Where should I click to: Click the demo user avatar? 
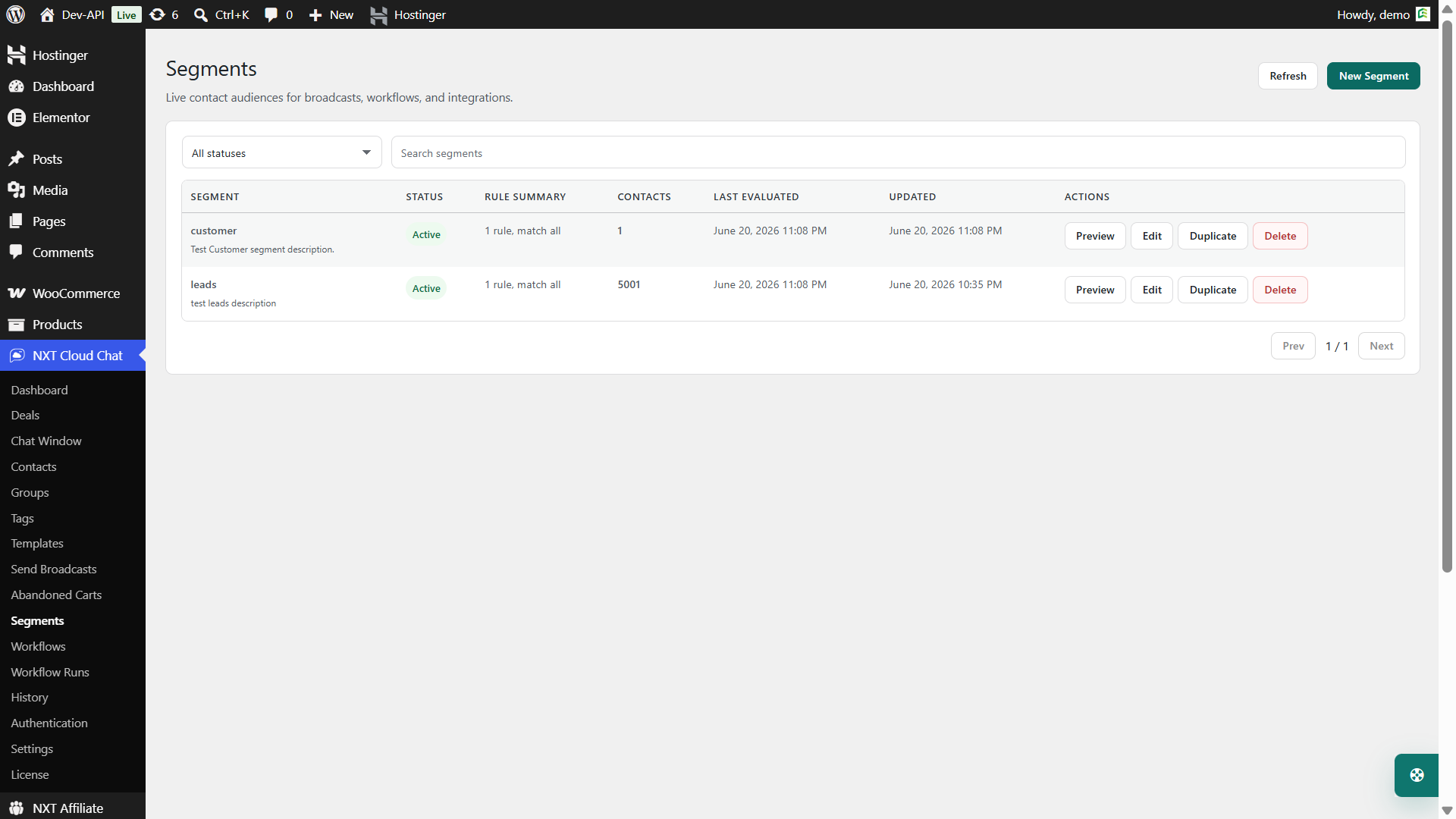click(1423, 14)
